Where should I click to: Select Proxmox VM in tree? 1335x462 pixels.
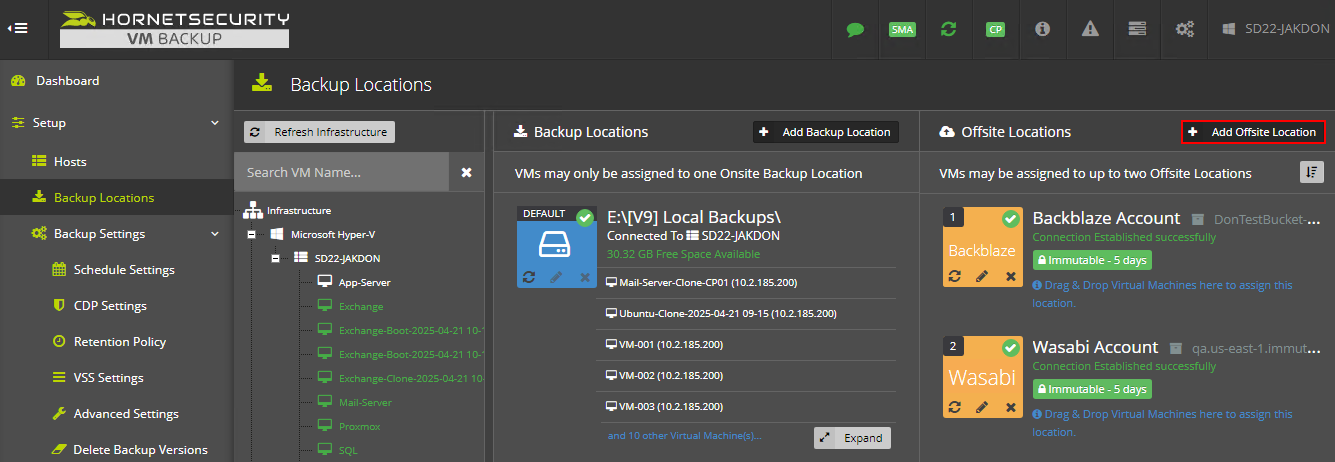(x=359, y=426)
